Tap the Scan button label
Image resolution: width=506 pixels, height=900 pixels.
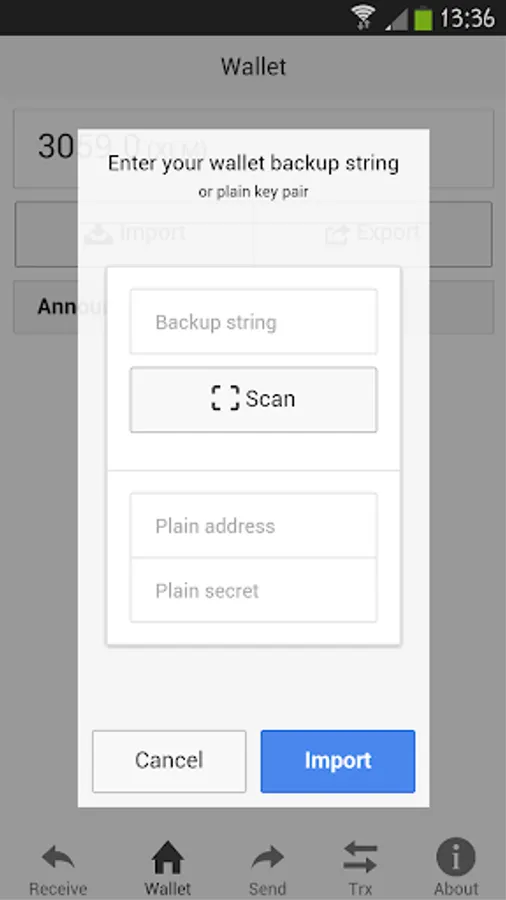tap(270, 398)
